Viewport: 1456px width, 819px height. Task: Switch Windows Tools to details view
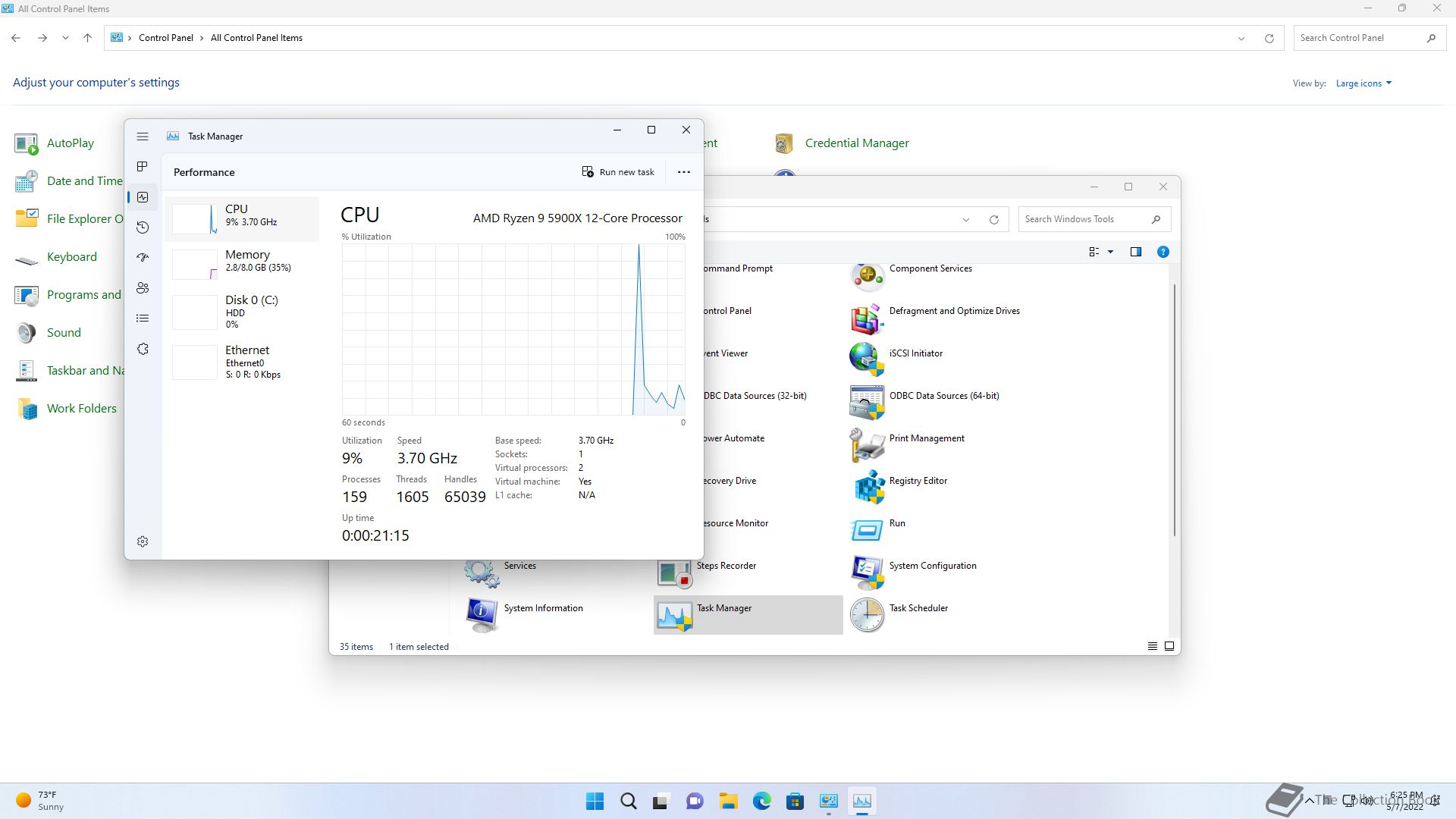tap(1152, 646)
